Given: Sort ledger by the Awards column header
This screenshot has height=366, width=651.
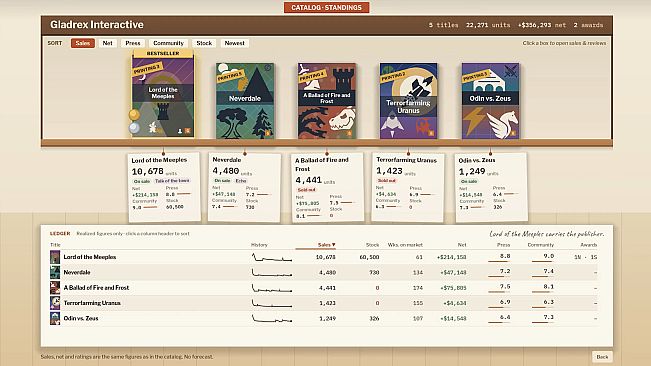Looking at the screenshot, I should (589, 245).
